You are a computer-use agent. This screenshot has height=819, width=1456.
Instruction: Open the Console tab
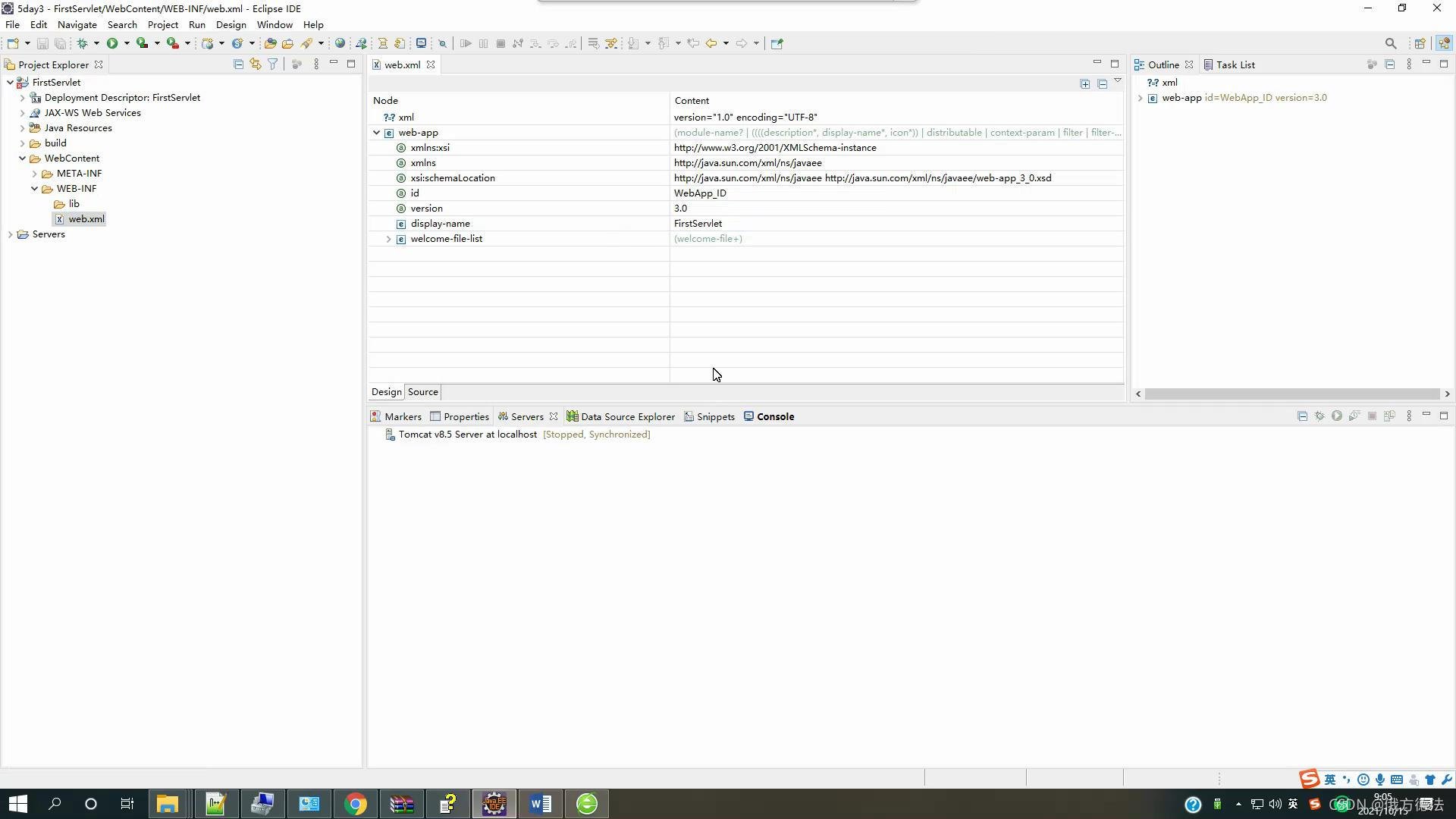point(768,416)
